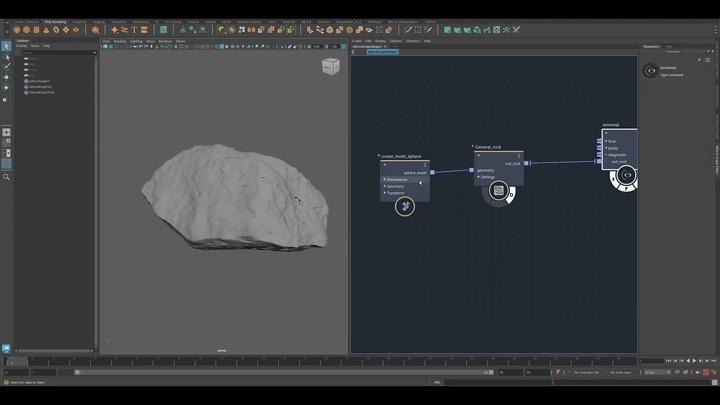Click the first green Bifrost shelf icon

(447, 30)
